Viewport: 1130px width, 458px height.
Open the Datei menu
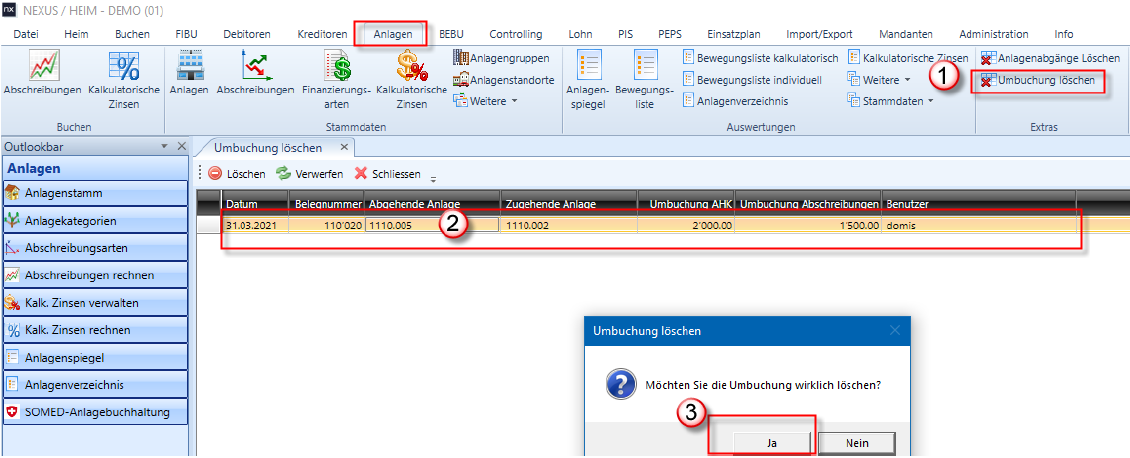pos(26,34)
